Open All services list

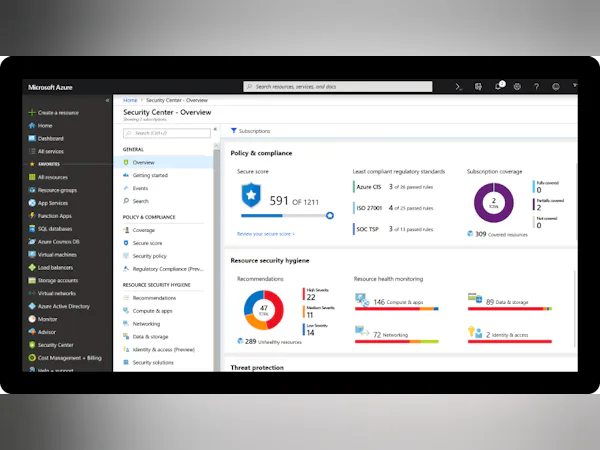(x=46, y=151)
